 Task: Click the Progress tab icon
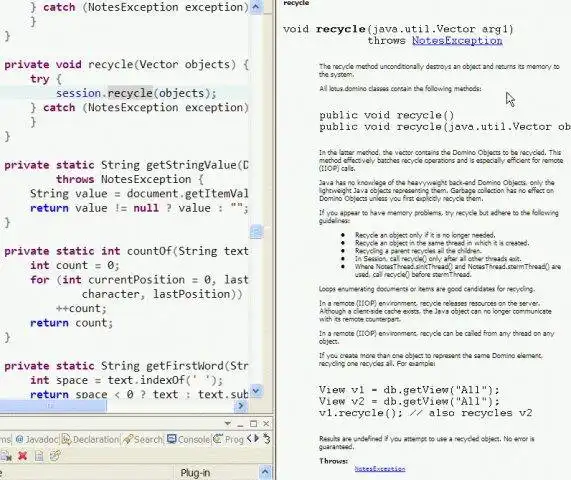click(x=218, y=439)
